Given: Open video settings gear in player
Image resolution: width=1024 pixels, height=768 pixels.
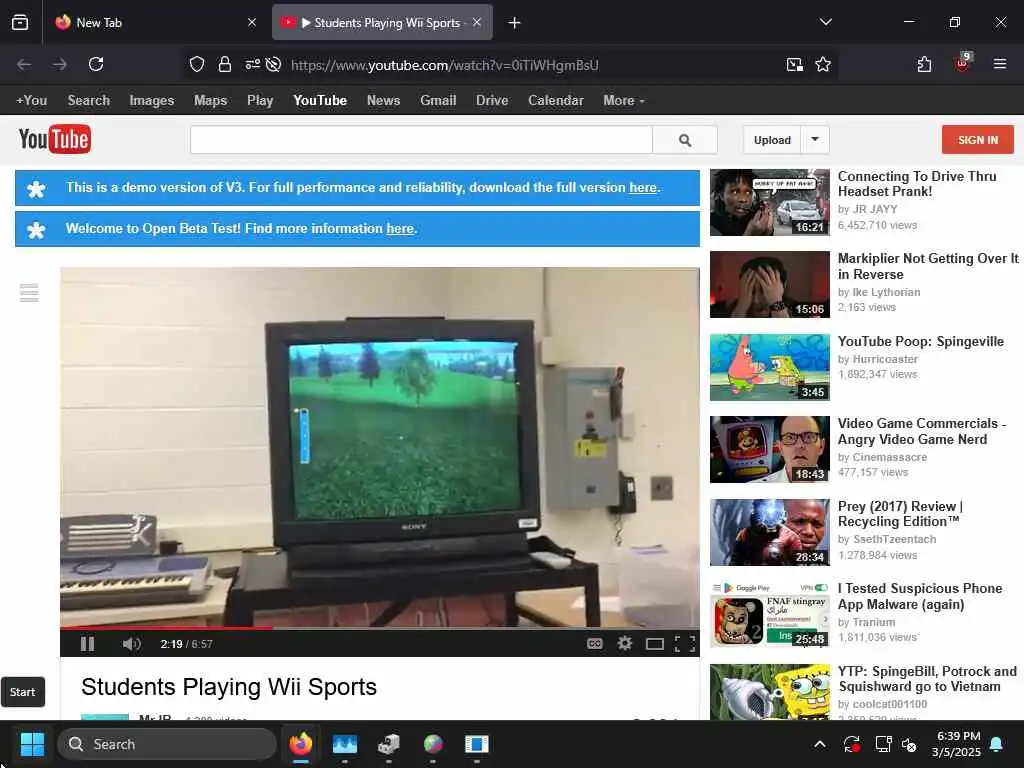Looking at the screenshot, I should click(624, 644).
